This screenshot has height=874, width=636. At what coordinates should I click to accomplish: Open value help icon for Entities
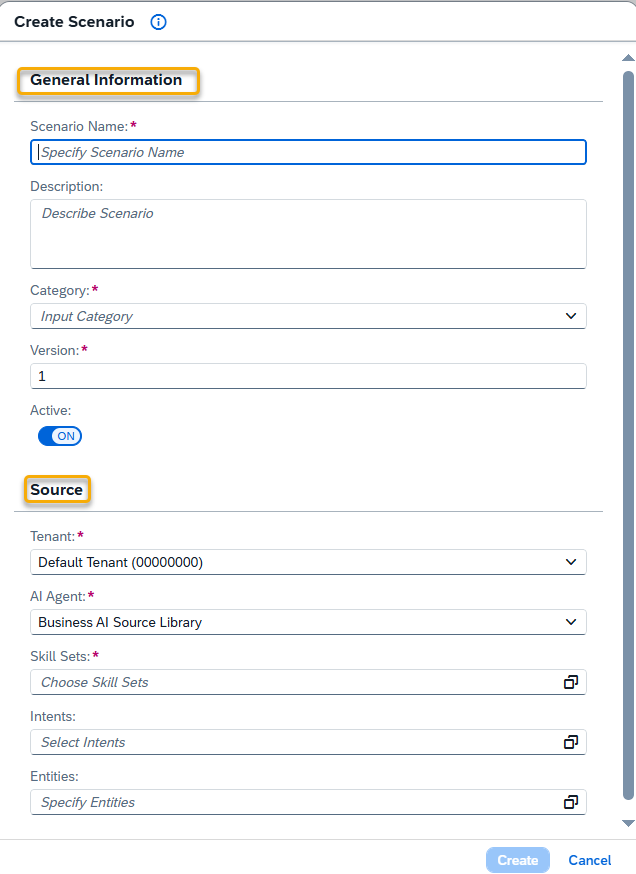point(571,802)
